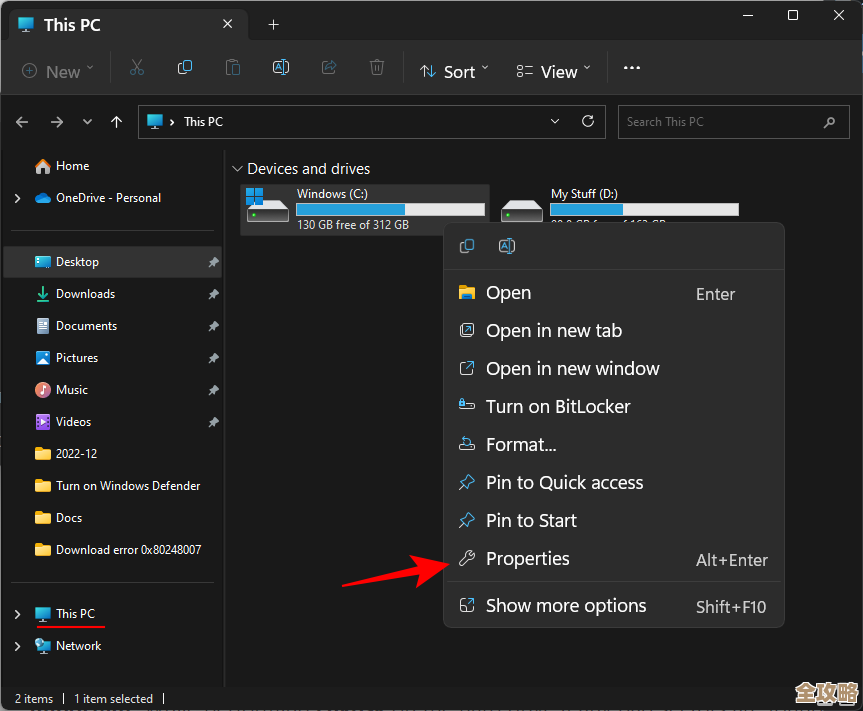The height and width of the screenshot is (711, 863).
Task: Click the Rename icon in toolbar
Action: click(281, 69)
